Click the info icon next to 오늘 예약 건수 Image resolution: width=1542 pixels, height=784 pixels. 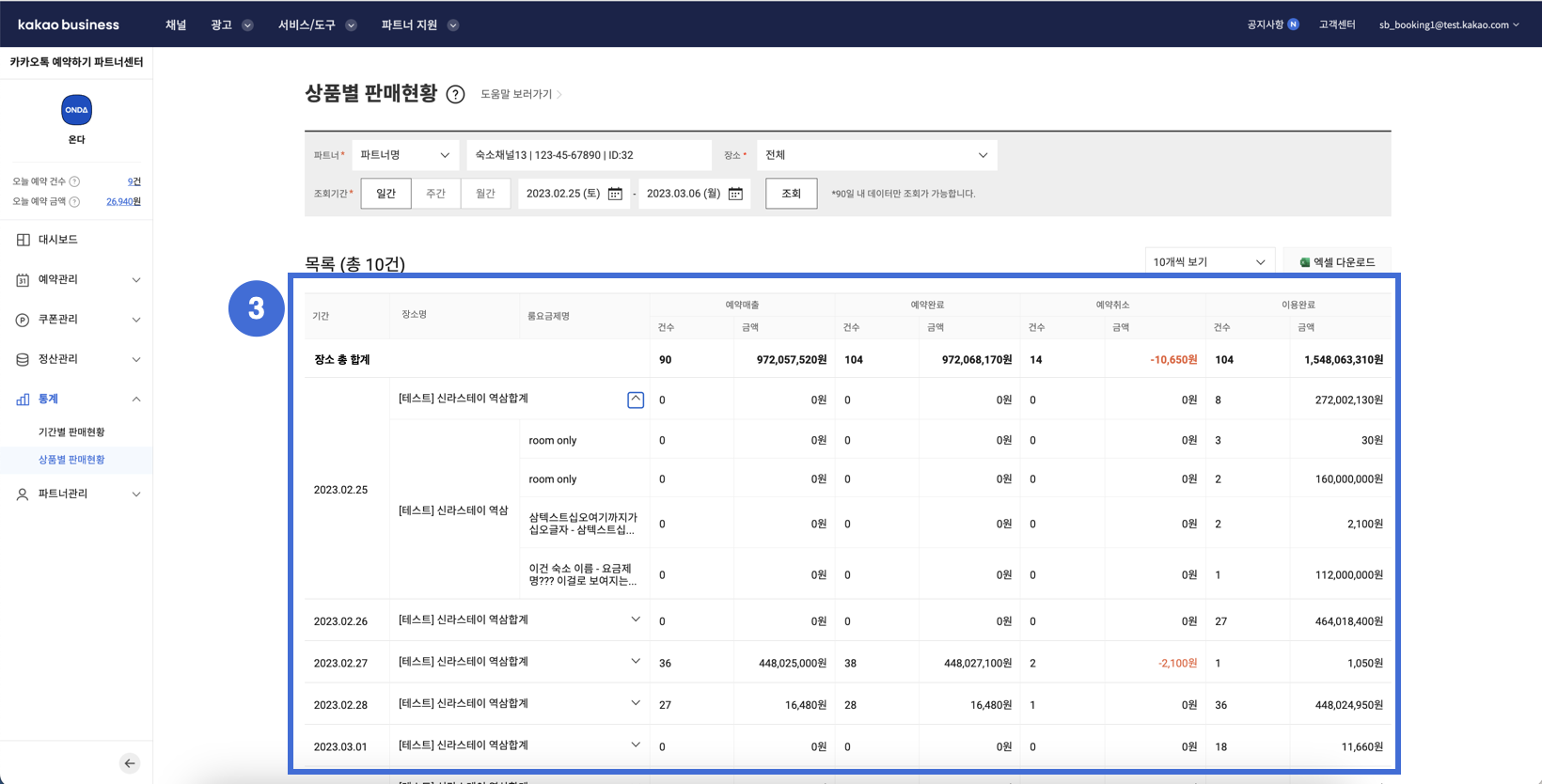75,181
